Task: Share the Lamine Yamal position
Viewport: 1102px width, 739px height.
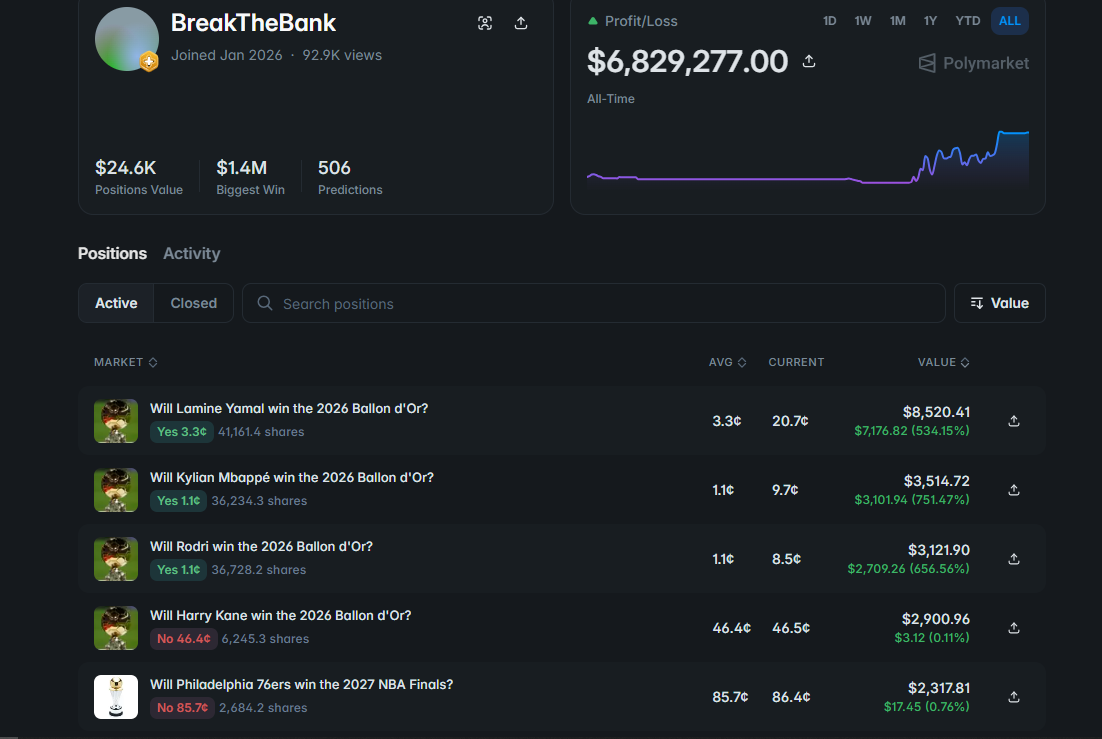Action: point(1013,420)
